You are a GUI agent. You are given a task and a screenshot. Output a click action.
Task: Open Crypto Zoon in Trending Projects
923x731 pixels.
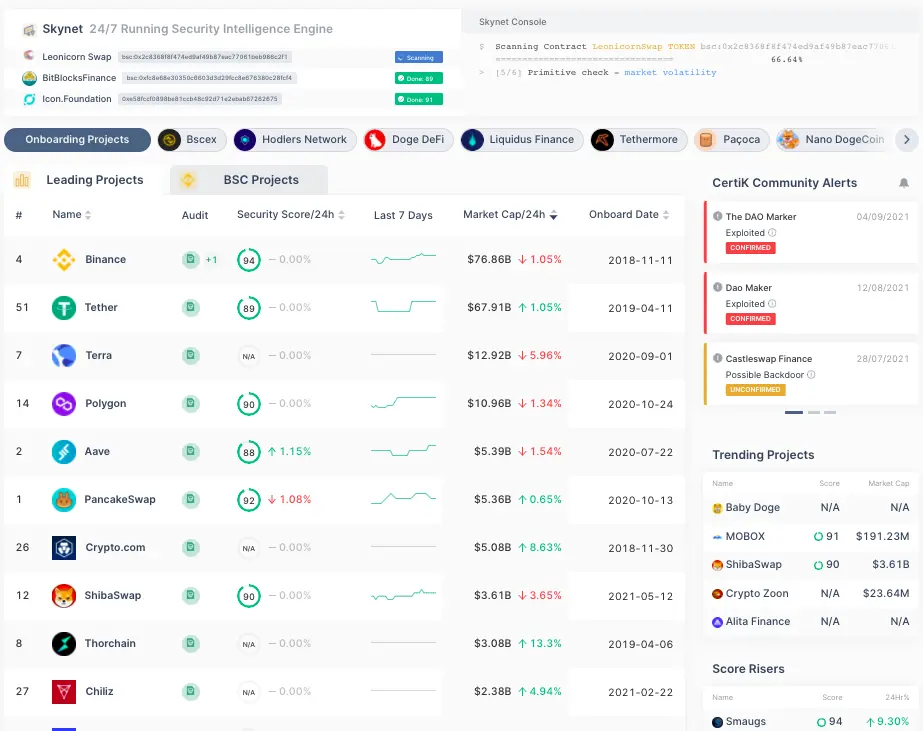(811, 593)
